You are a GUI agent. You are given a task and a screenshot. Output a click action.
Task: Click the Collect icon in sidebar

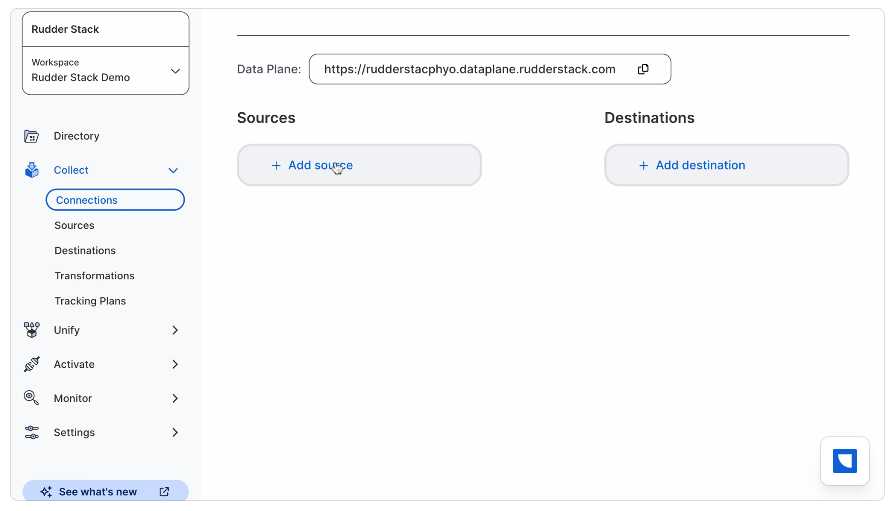[32, 170]
